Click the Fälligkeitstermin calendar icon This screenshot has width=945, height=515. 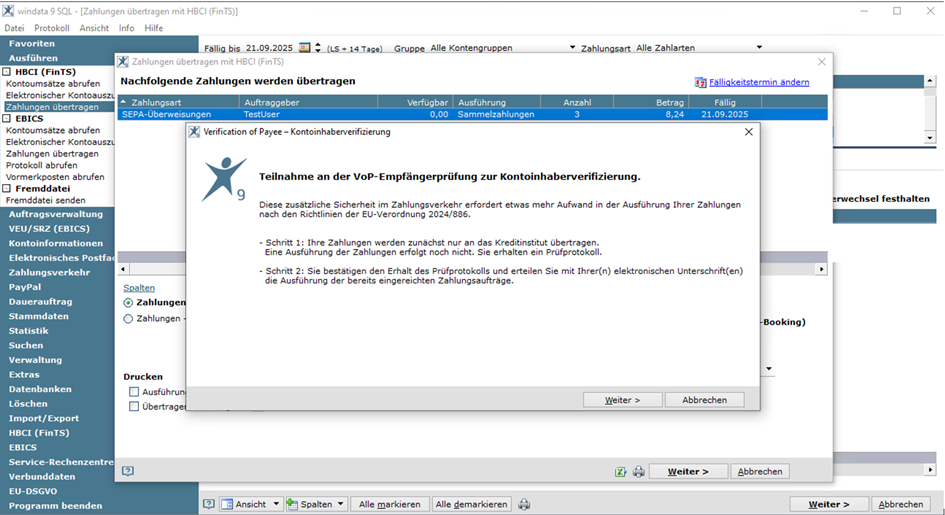700,82
